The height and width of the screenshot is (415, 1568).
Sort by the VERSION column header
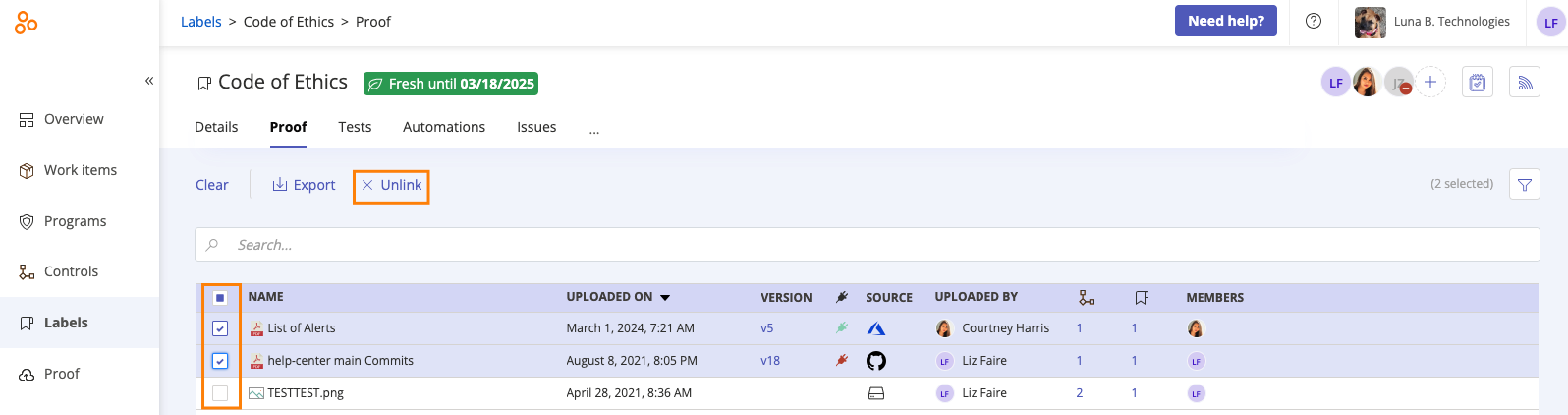coord(786,297)
